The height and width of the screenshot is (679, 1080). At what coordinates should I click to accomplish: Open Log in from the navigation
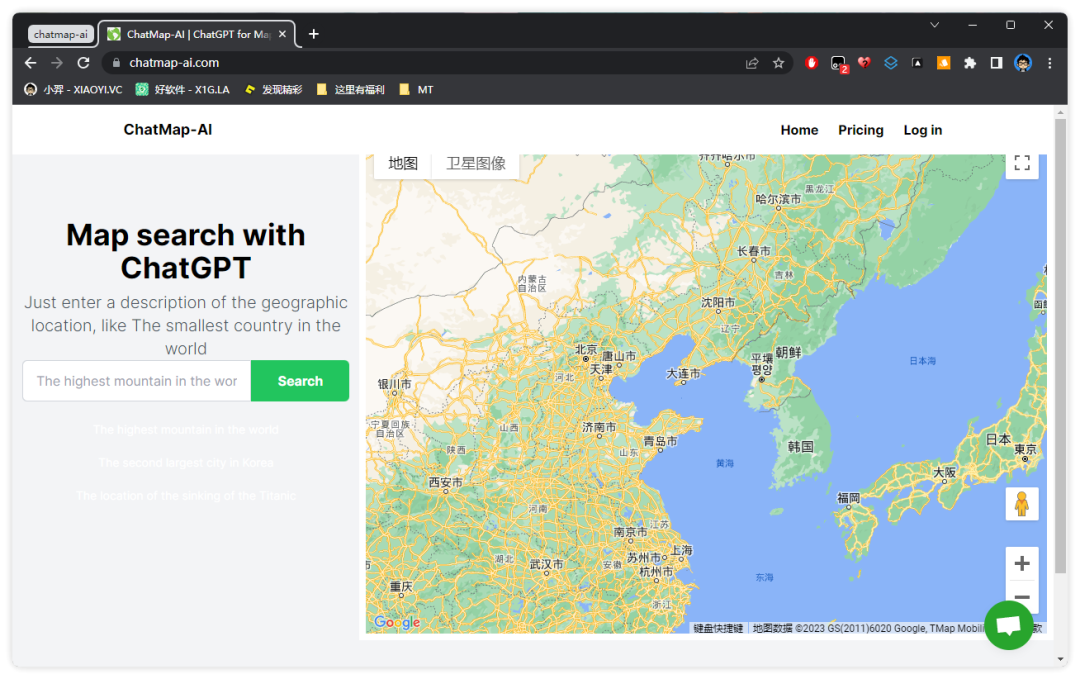[x=922, y=130]
